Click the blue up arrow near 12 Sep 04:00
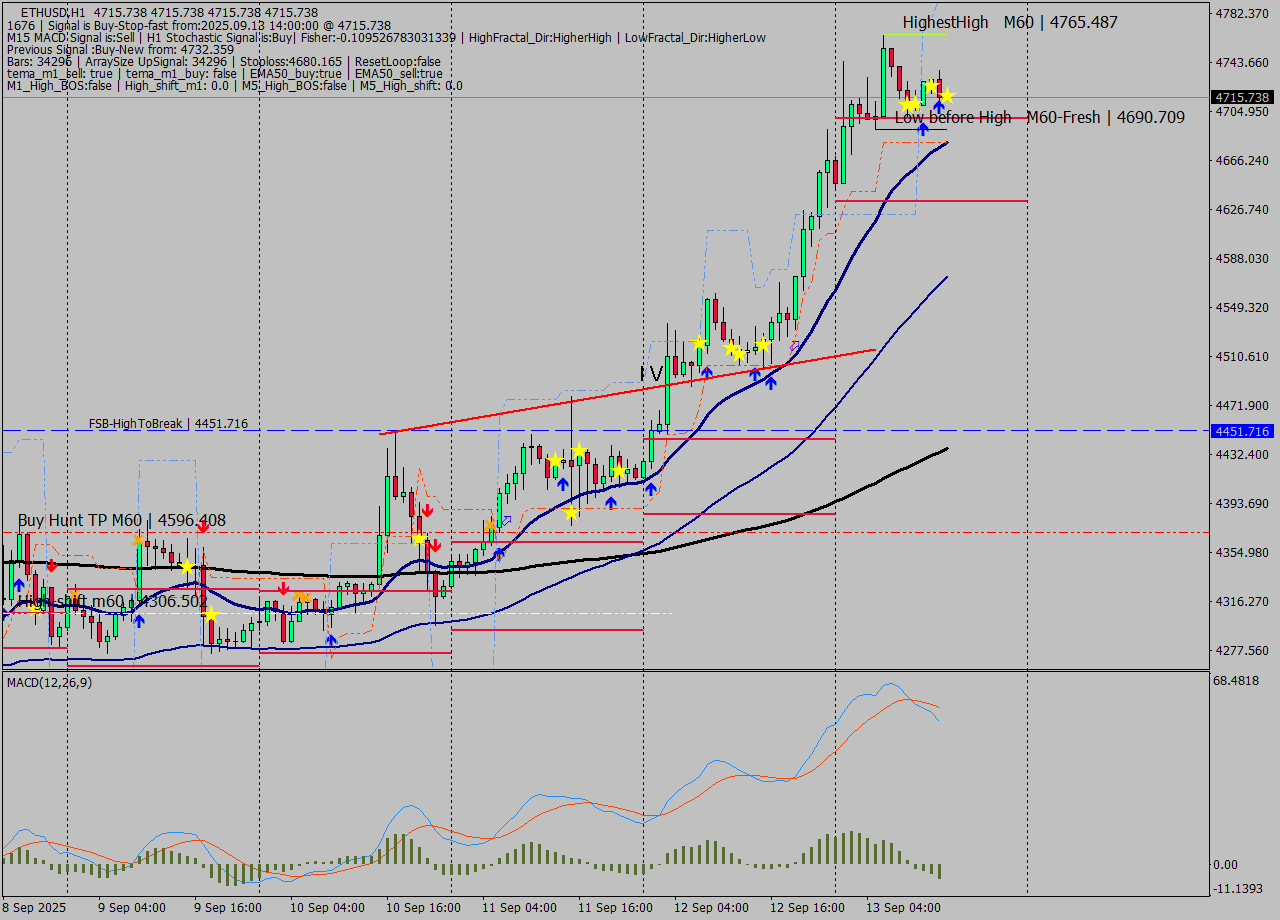 click(x=707, y=372)
